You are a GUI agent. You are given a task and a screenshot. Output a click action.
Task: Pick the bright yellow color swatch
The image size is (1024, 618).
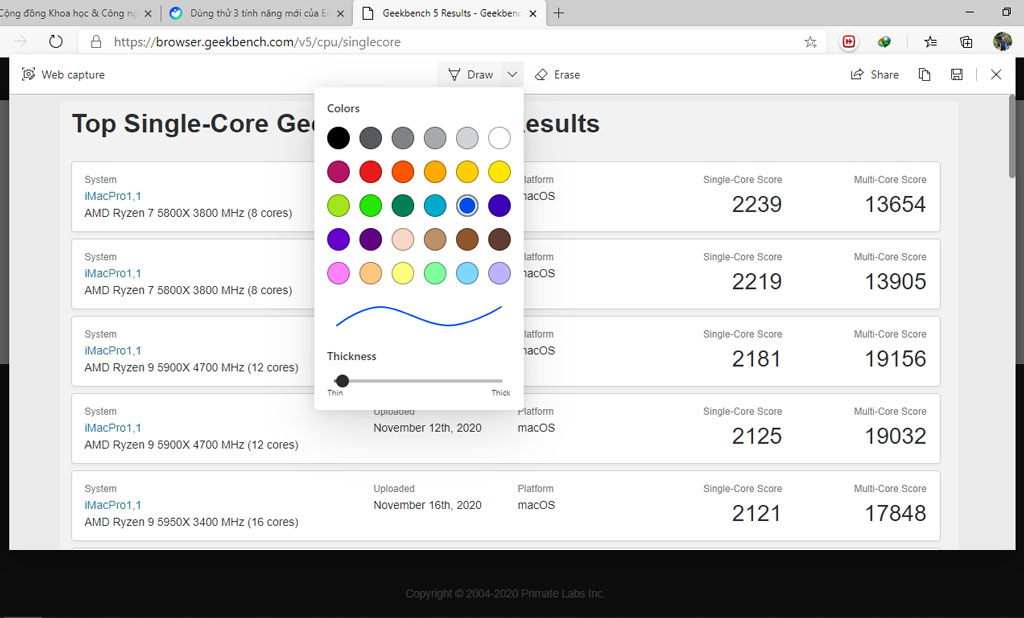pyautogui.click(x=500, y=172)
